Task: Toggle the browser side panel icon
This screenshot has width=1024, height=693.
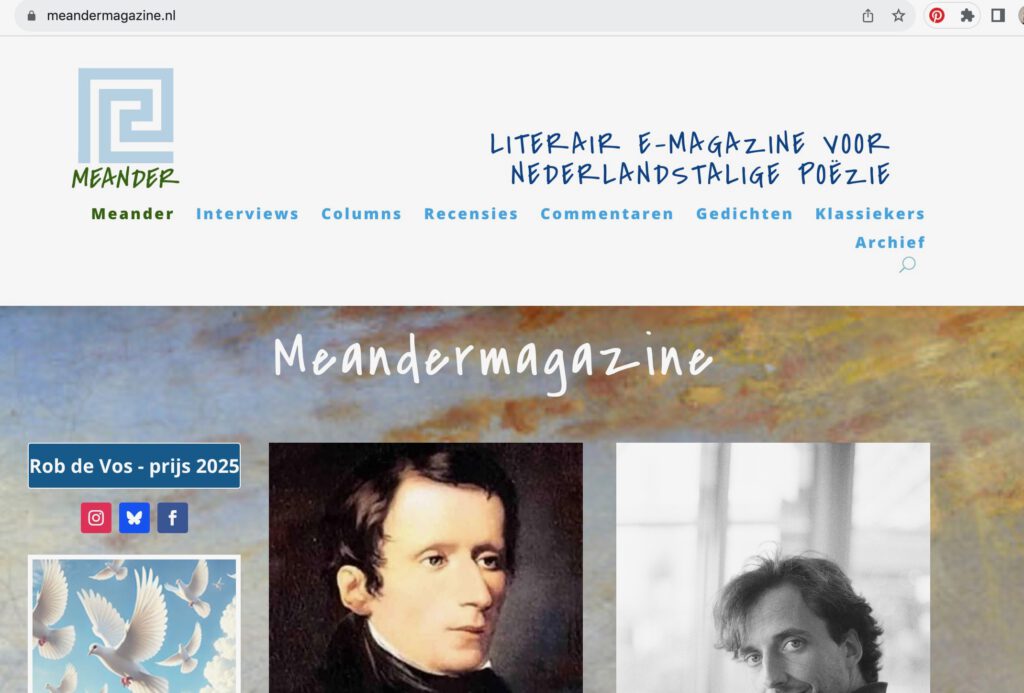Action: pyautogui.click(x=998, y=16)
